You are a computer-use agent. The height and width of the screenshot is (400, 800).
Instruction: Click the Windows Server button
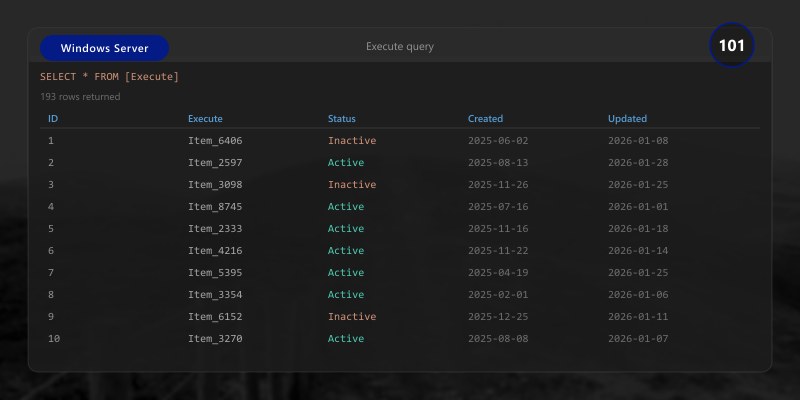[104, 48]
